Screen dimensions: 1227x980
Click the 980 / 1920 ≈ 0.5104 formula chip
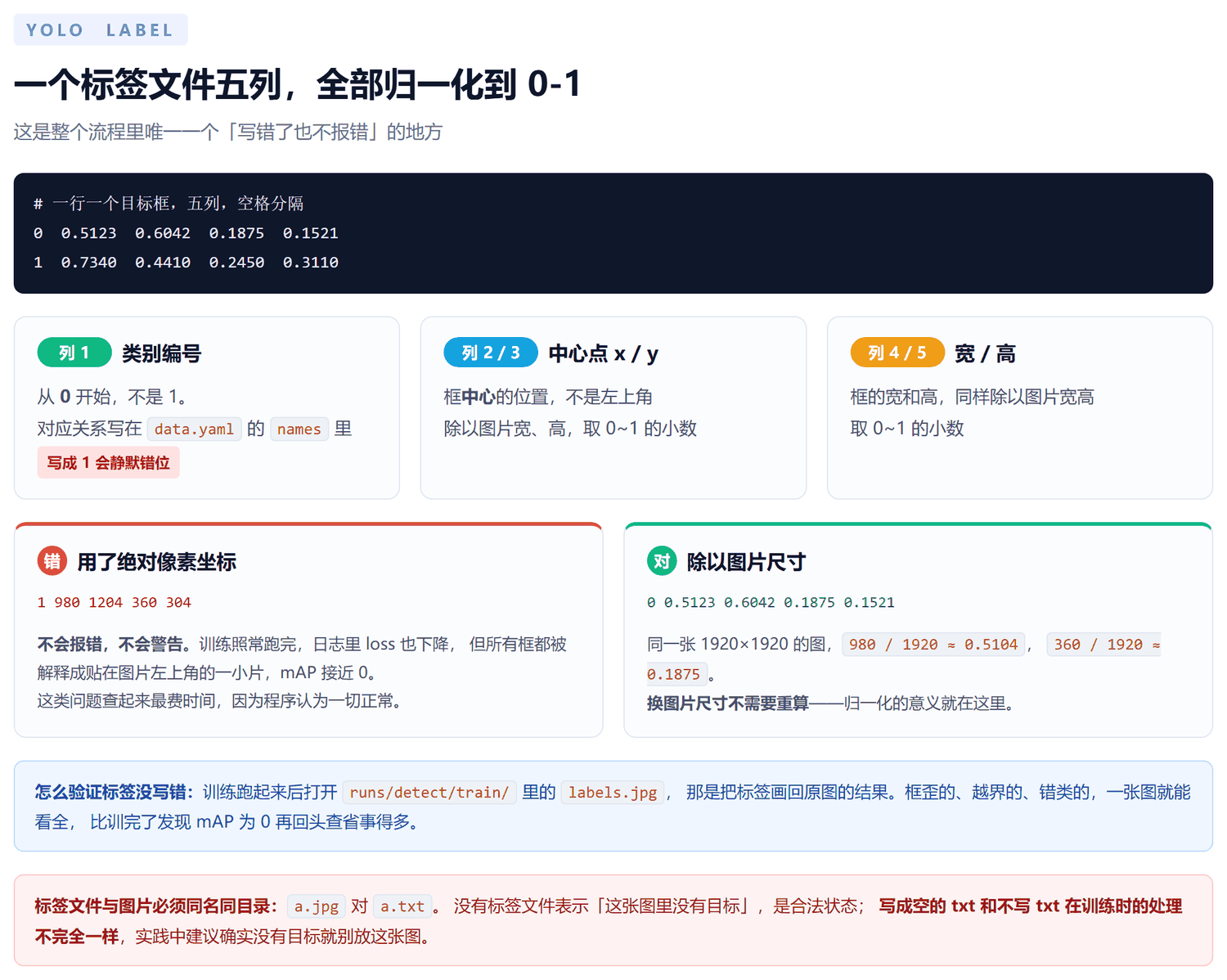click(933, 645)
